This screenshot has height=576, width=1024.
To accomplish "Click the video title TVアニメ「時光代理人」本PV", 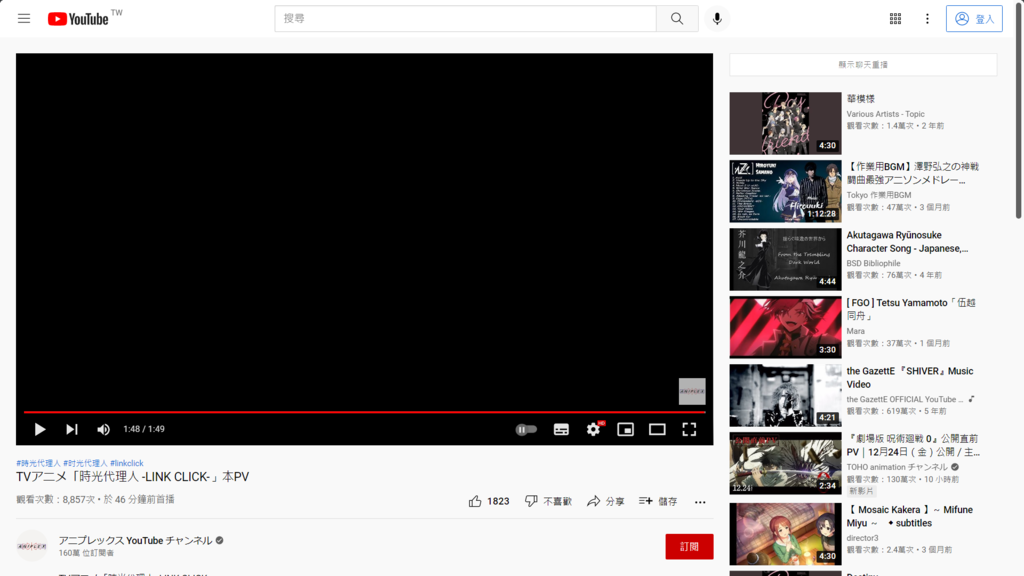I will pyautogui.click(x=133, y=477).
